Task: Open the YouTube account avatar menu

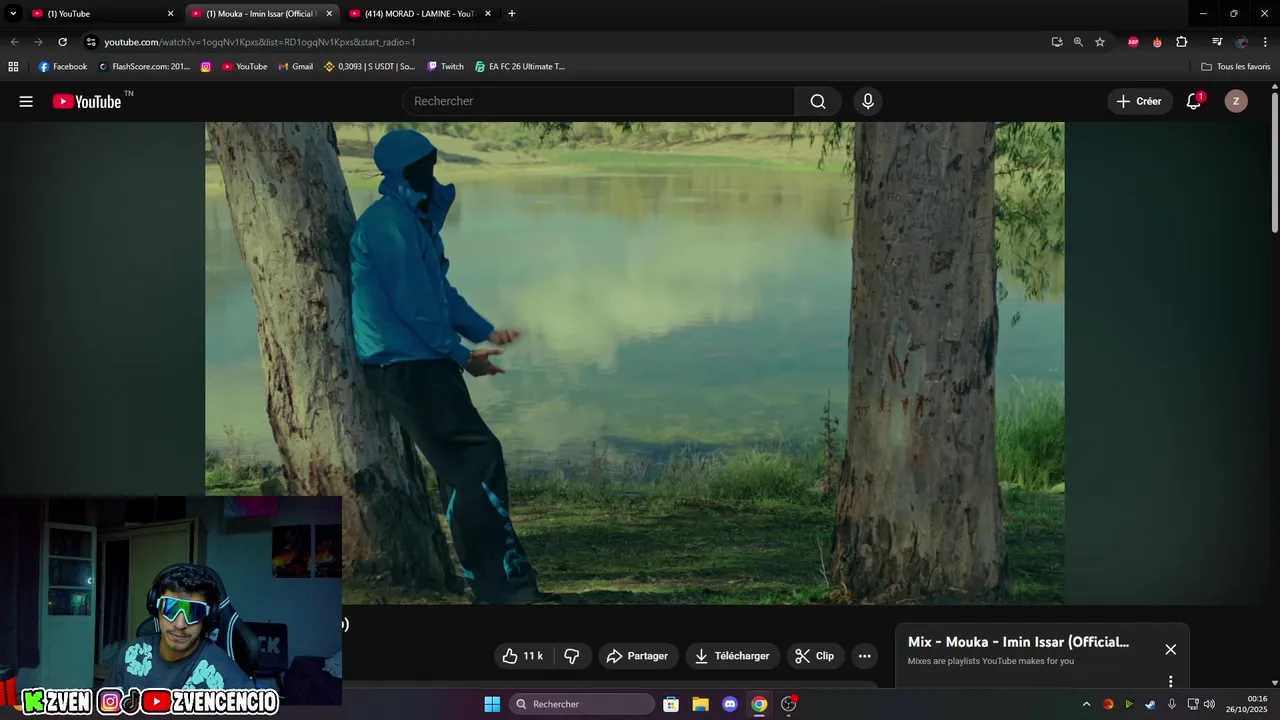Action: tap(1236, 101)
